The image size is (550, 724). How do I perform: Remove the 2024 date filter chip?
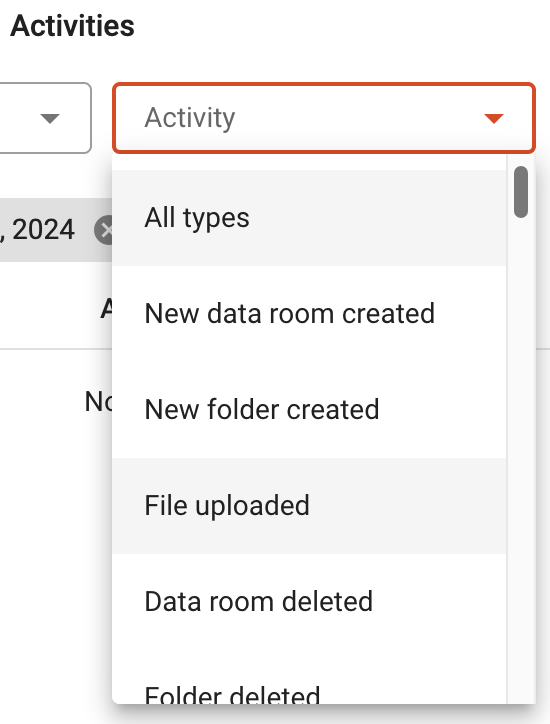pyautogui.click(x=104, y=229)
